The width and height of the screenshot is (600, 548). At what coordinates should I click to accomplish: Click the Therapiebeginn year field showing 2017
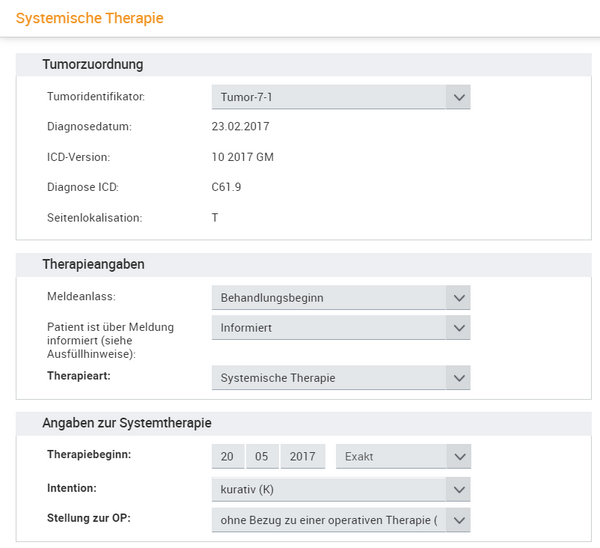[x=303, y=456]
